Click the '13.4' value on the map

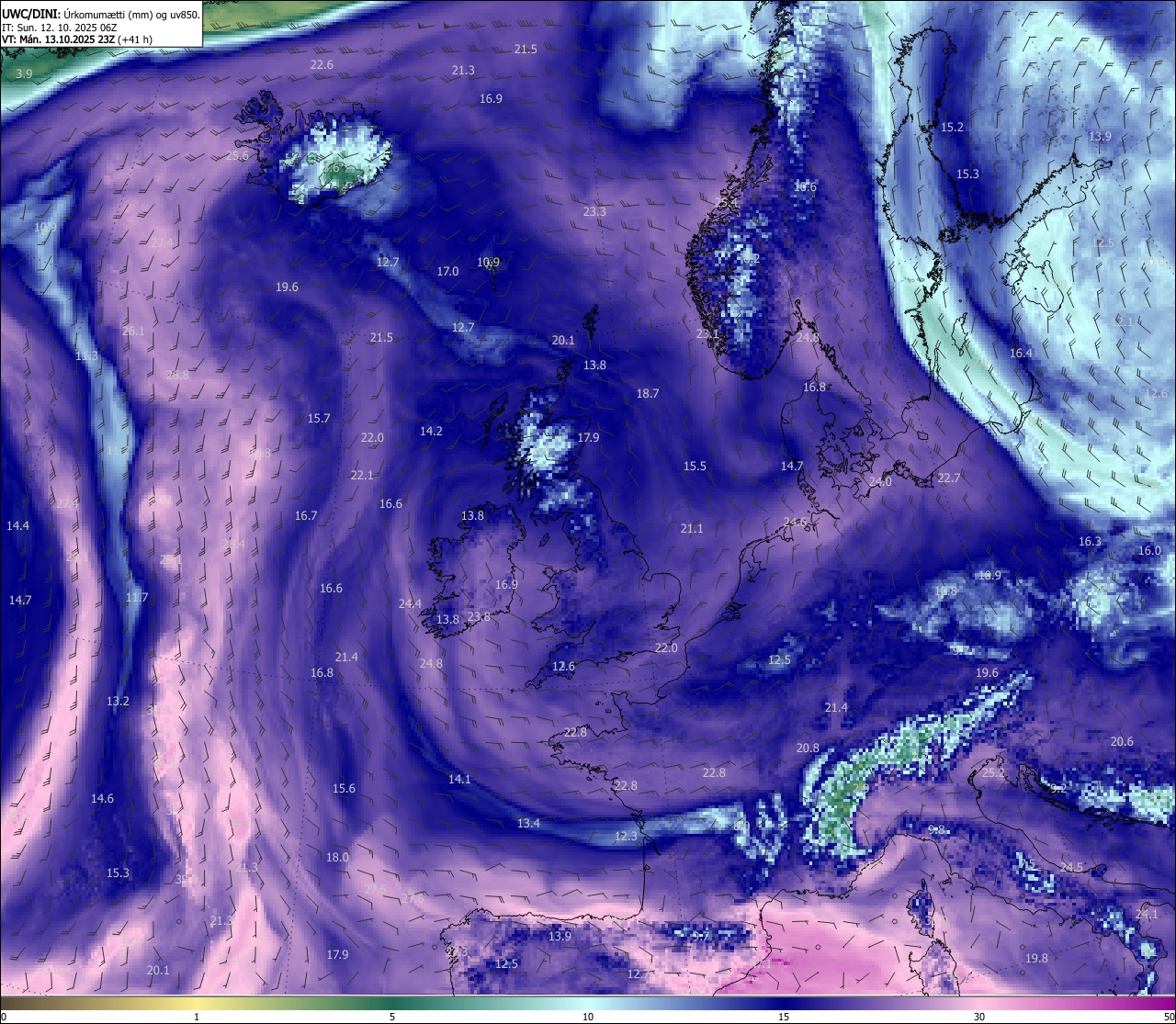tap(528, 823)
